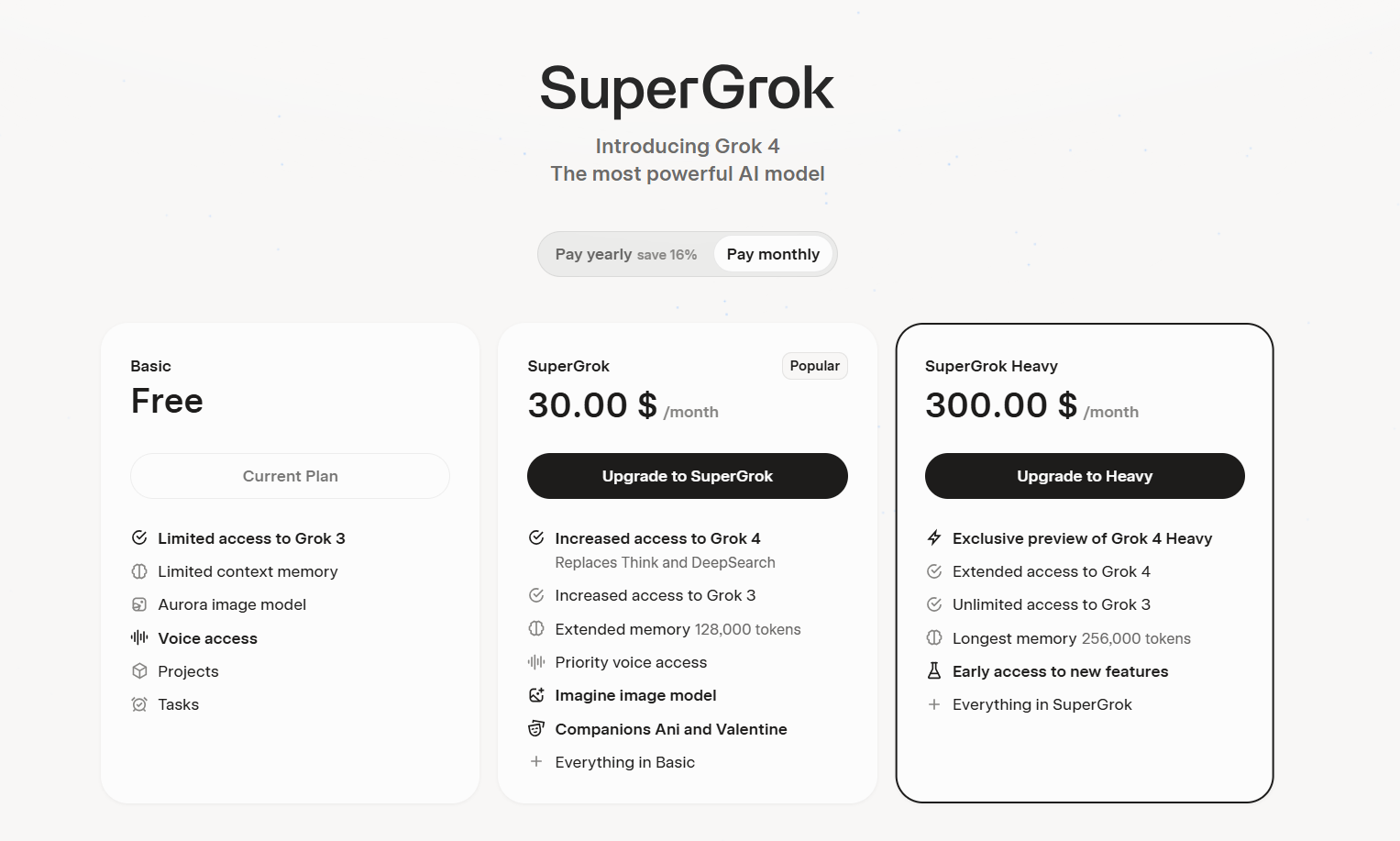The width and height of the screenshot is (1400, 841).
Task: Click the checkmark icon beside Limited access to Grok 3
Action: 139,537
